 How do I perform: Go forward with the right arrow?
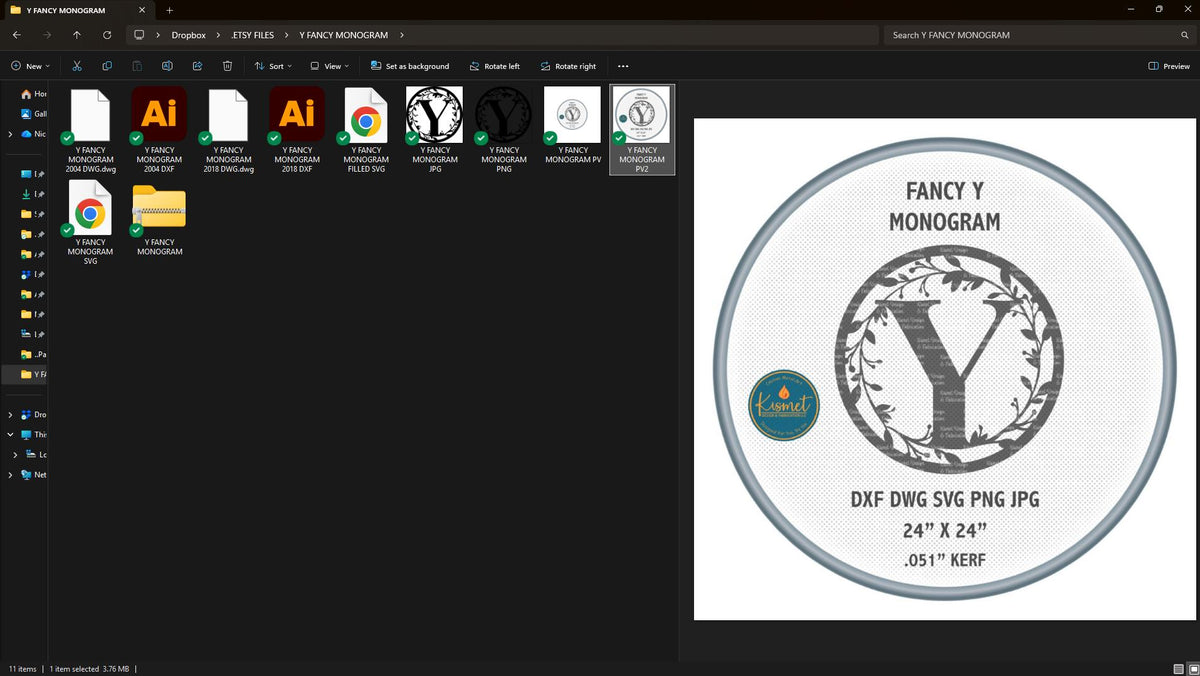coord(47,35)
